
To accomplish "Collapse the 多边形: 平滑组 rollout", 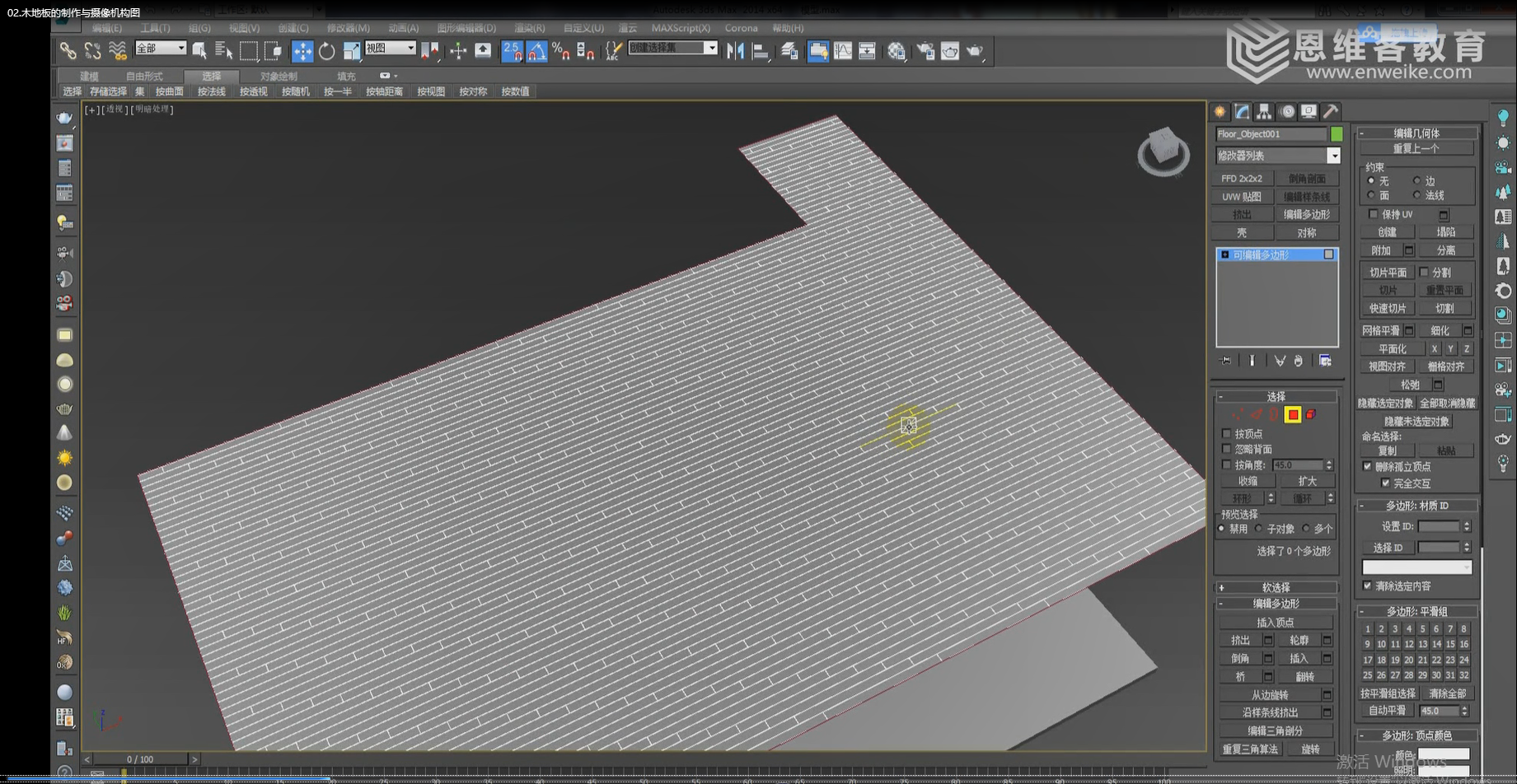I will (x=1416, y=612).
